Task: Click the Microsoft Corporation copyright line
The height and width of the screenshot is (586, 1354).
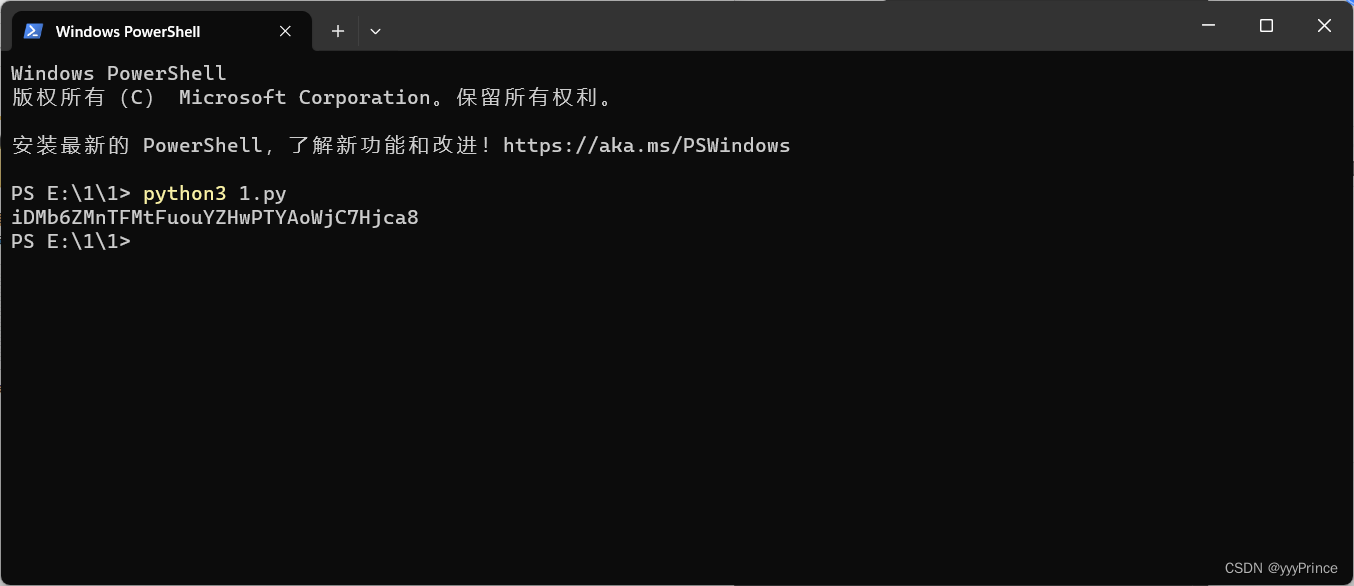Action: click(310, 97)
